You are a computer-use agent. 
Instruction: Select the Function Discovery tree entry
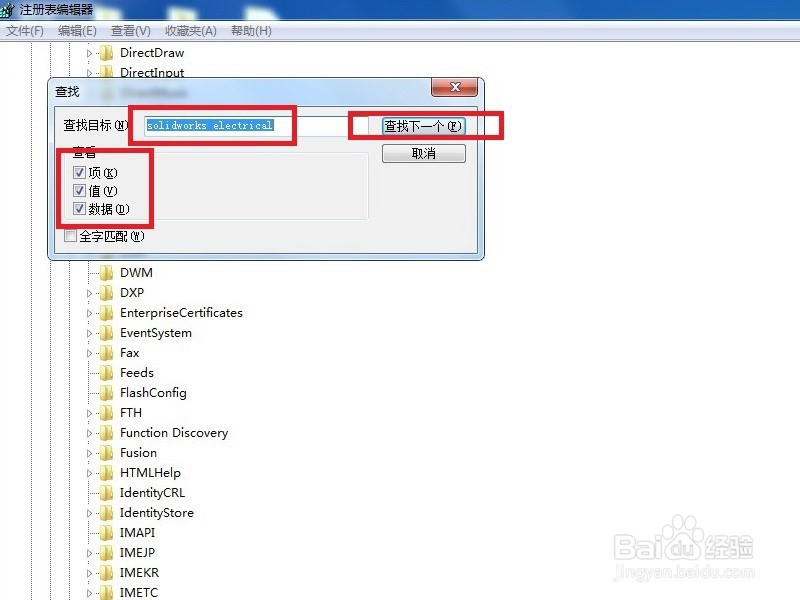(174, 433)
